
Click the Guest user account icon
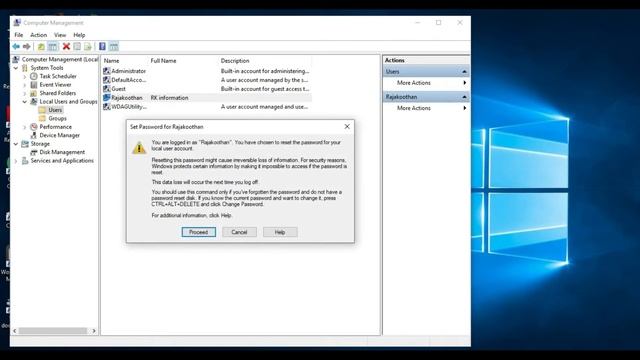[107, 89]
